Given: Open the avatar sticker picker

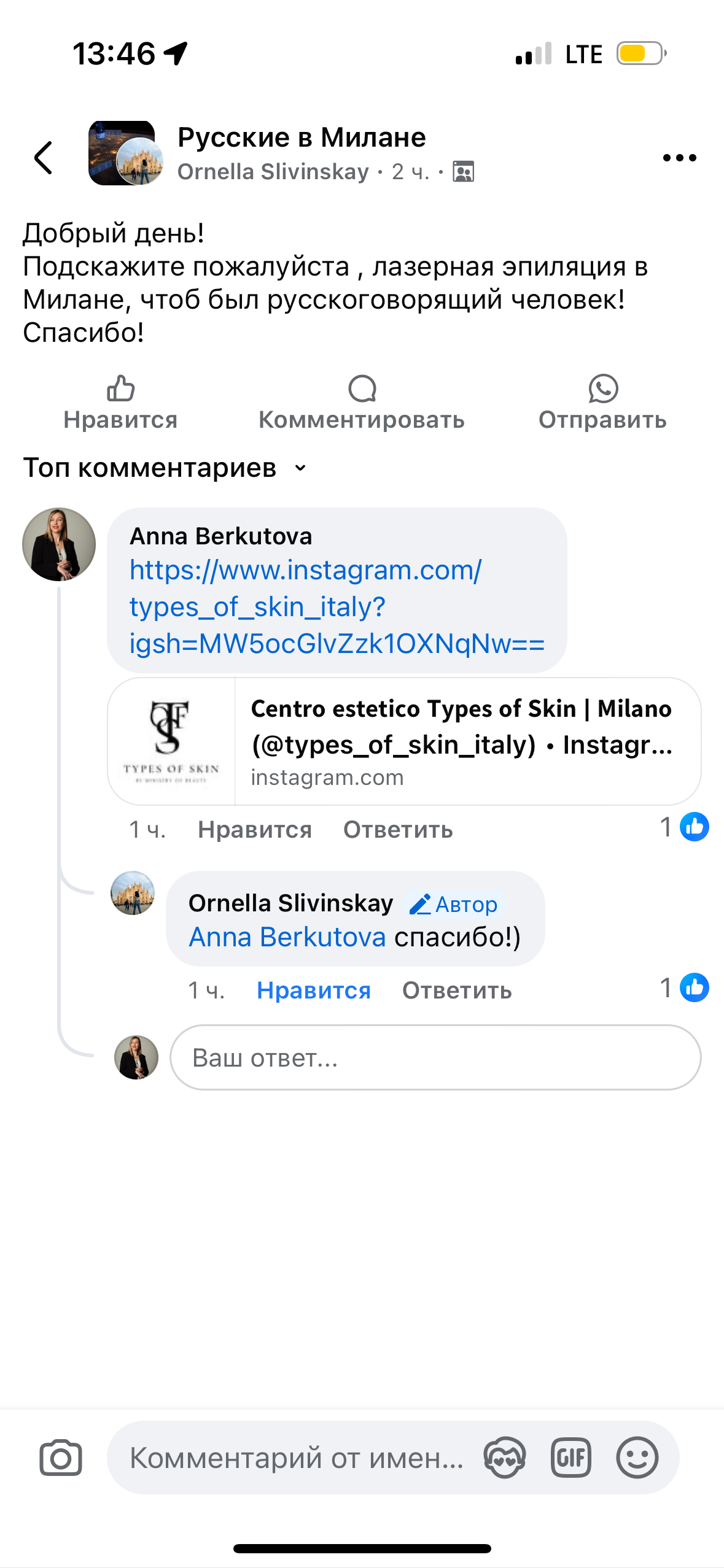Looking at the screenshot, I should 504,1458.
